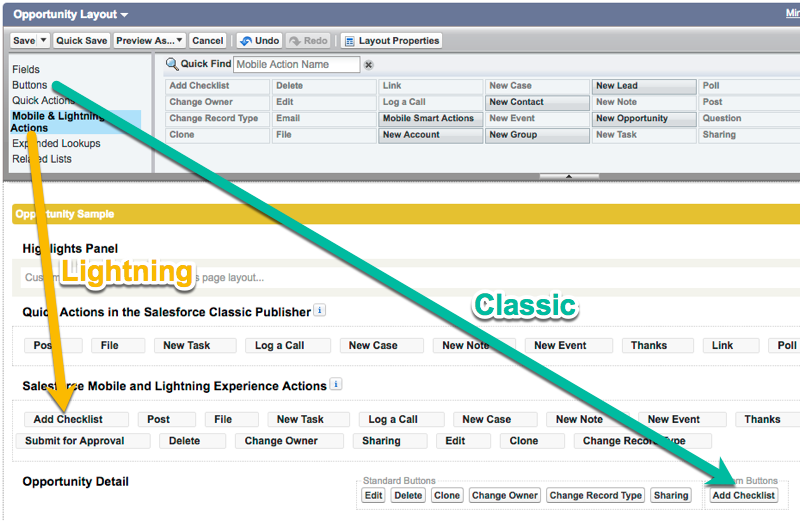Screen dimensions: 800x521
Task: Click the Opportunity Sample header bar
Action: 406,214
